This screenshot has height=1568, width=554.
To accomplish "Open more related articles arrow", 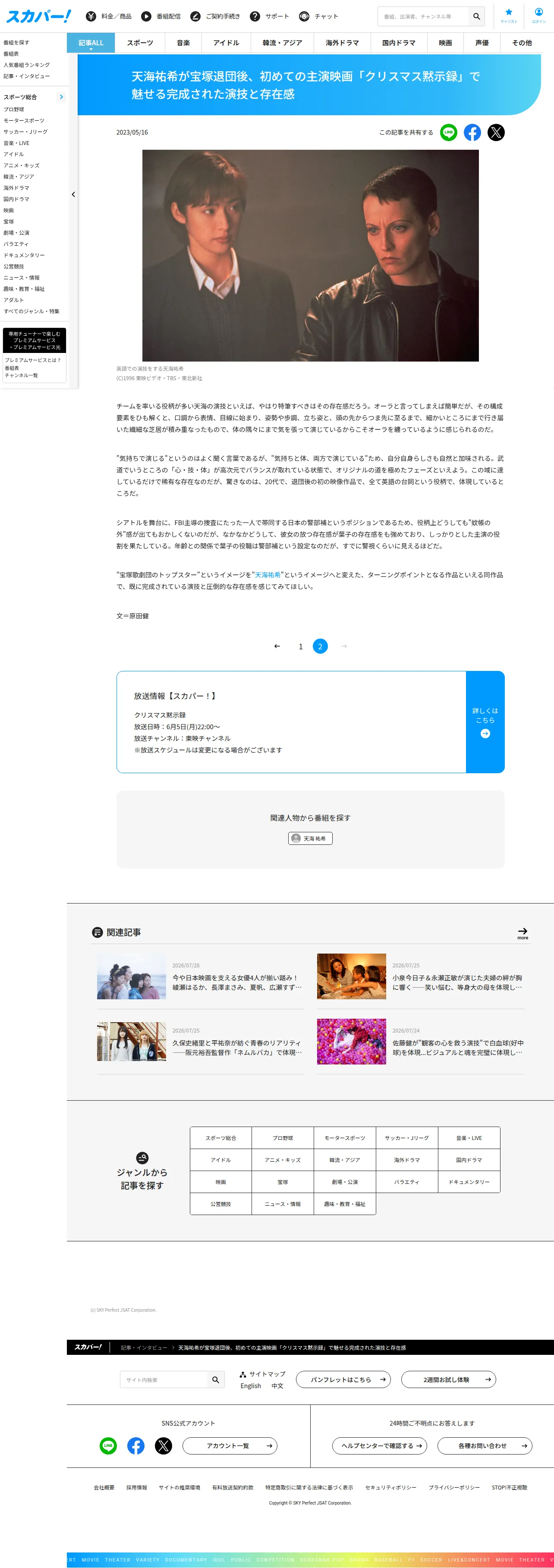I will (523, 933).
